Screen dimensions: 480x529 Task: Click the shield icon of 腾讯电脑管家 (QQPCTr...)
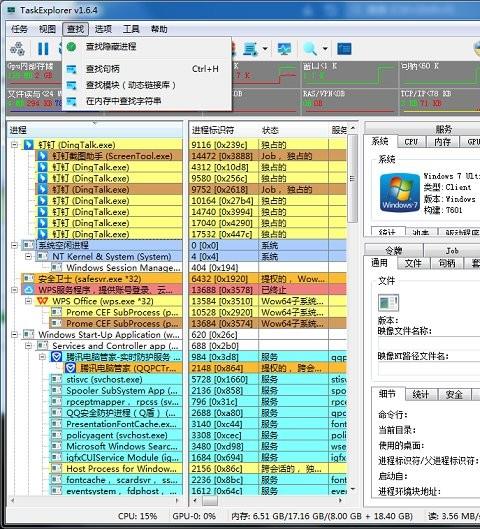70,368
